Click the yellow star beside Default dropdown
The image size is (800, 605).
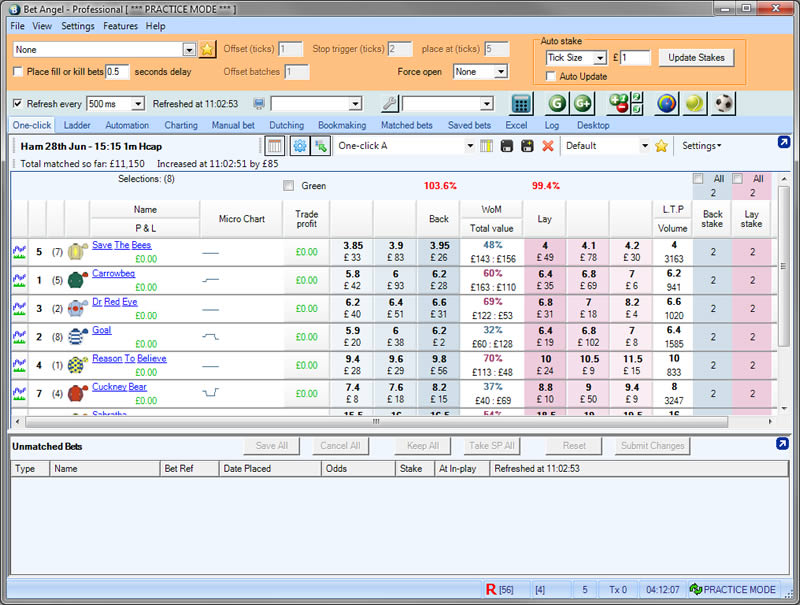tap(661, 146)
